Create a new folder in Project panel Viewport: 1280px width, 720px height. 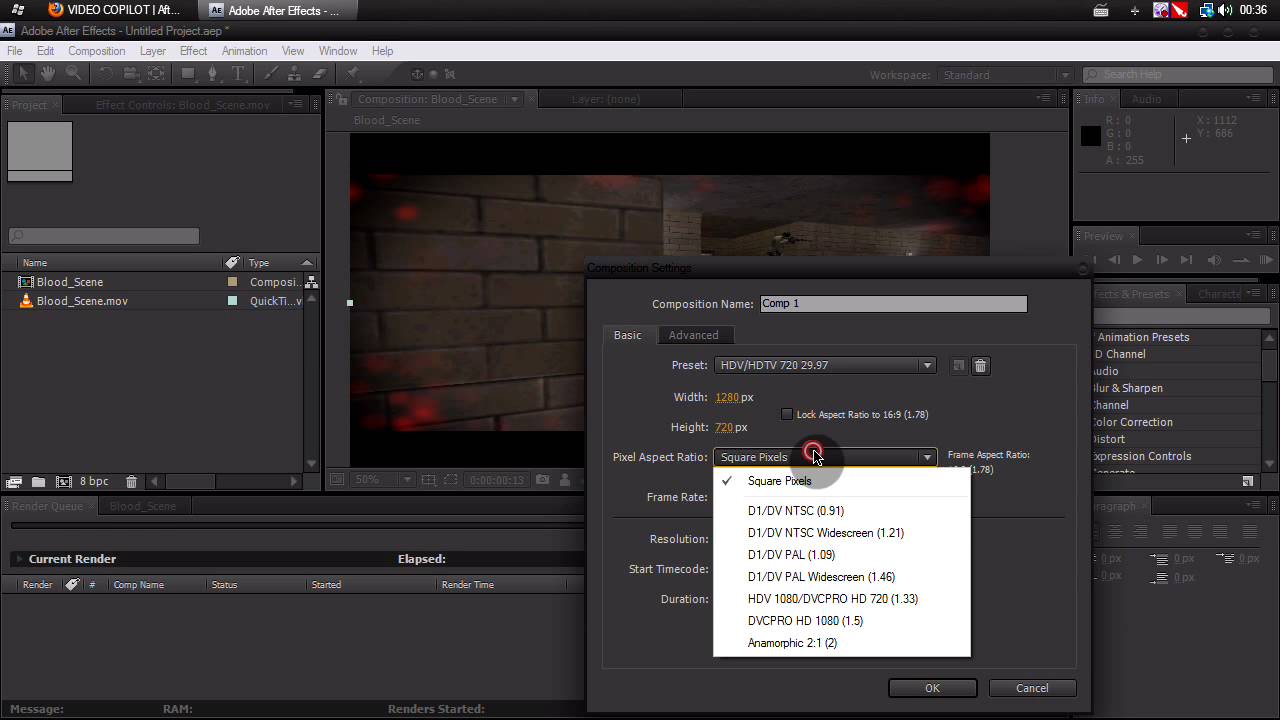pyautogui.click(x=38, y=482)
